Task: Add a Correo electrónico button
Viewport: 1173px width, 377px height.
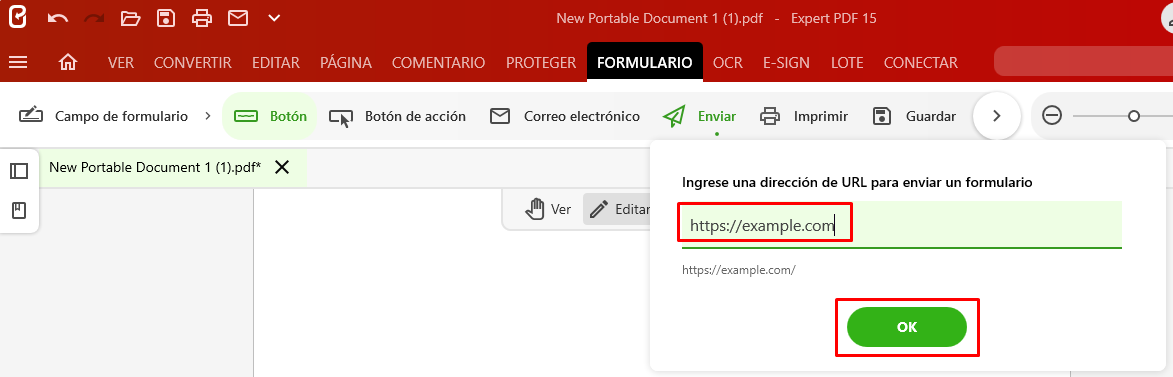Action: pos(565,116)
